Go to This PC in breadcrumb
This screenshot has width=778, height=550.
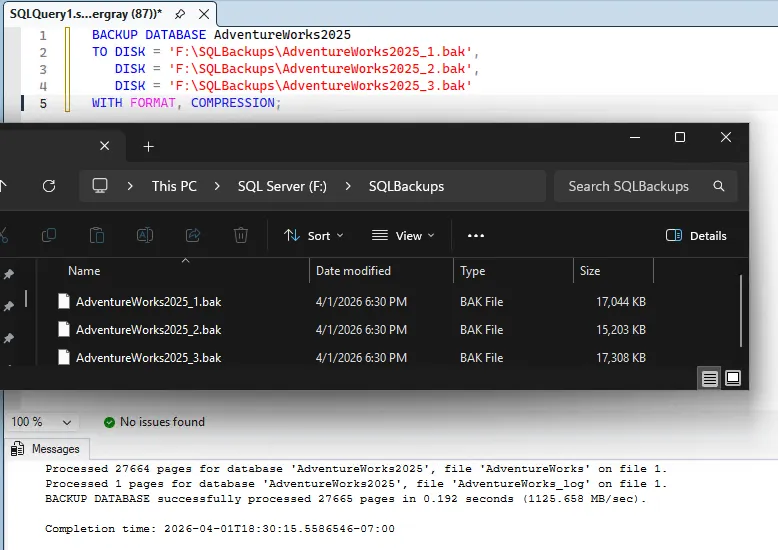(174, 186)
